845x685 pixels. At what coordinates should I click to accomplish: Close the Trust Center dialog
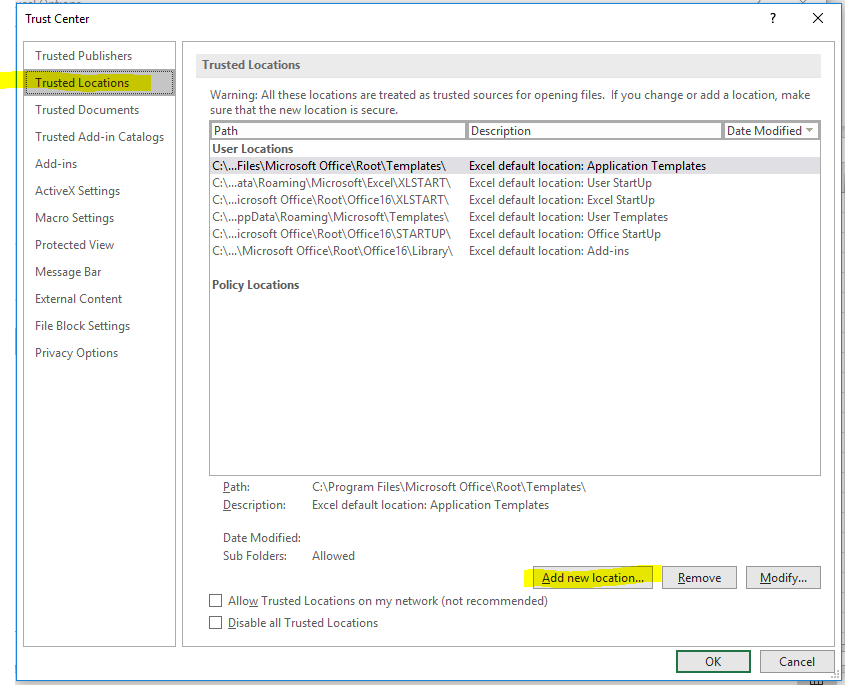pos(818,18)
